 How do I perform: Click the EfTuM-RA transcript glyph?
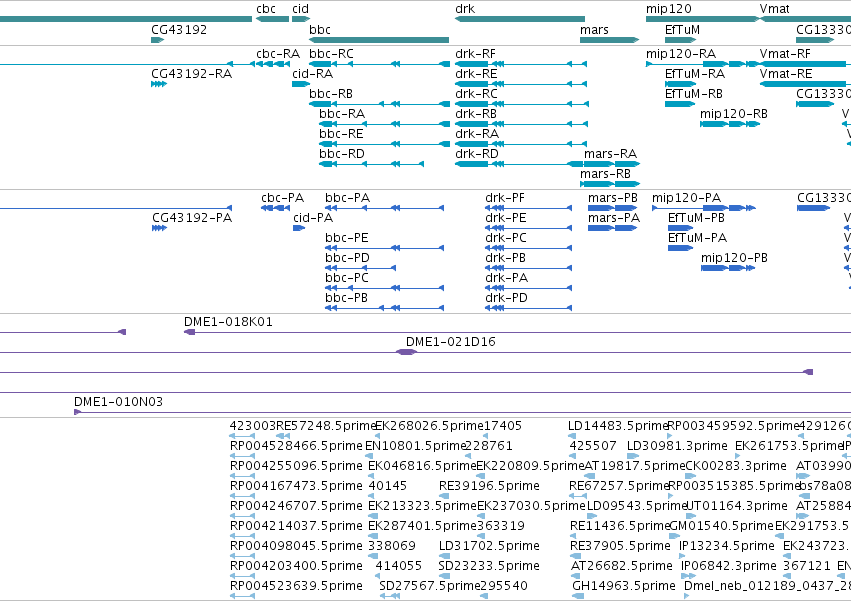click(x=680, y=84)
